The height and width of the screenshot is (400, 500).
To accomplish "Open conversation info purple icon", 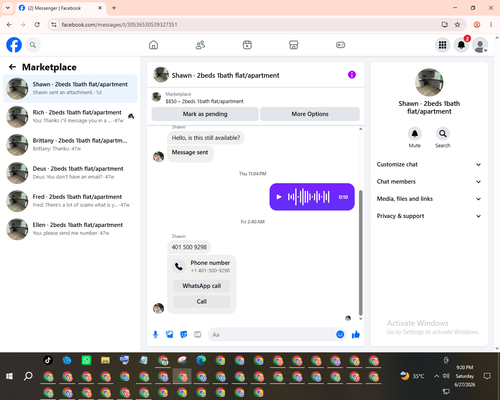I will [352, 75].
